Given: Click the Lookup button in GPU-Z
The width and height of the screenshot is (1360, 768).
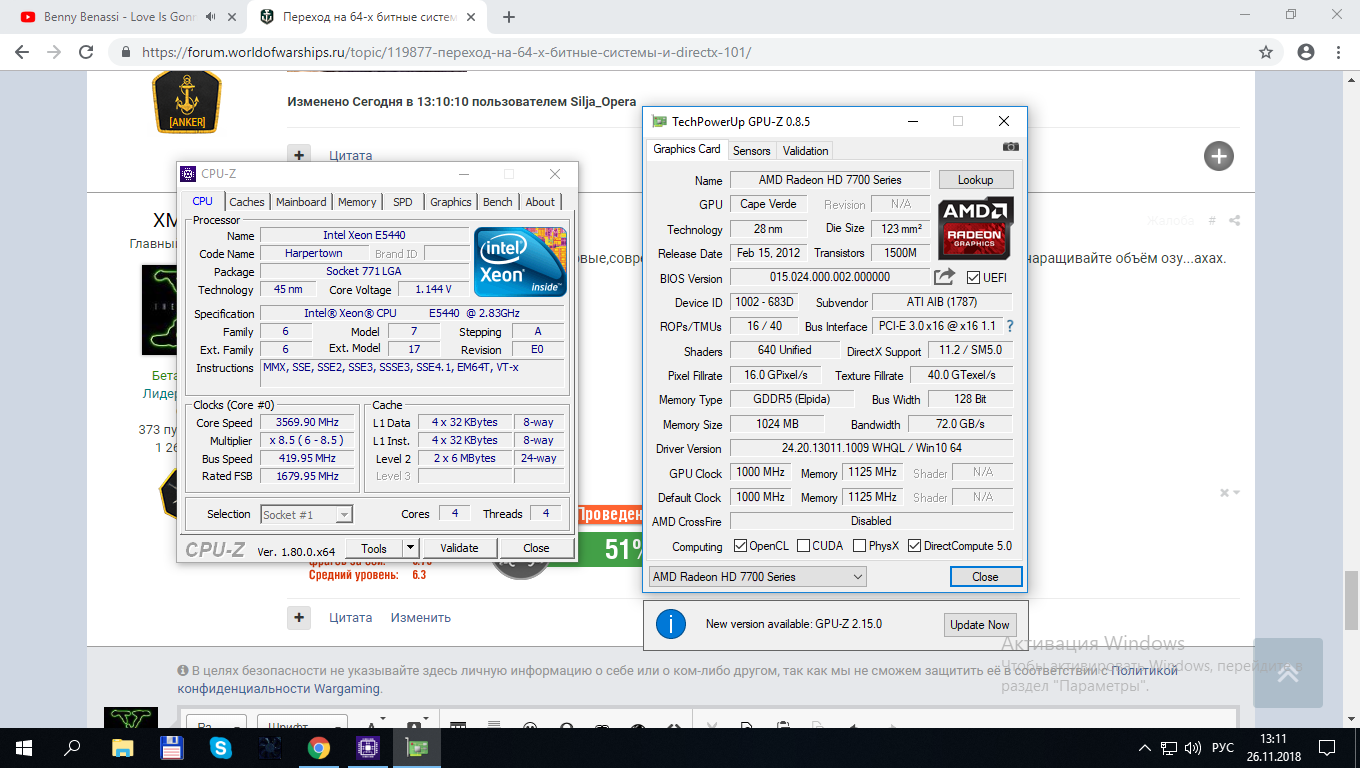Looking at the screenshot, I should (x=976, y=180).
